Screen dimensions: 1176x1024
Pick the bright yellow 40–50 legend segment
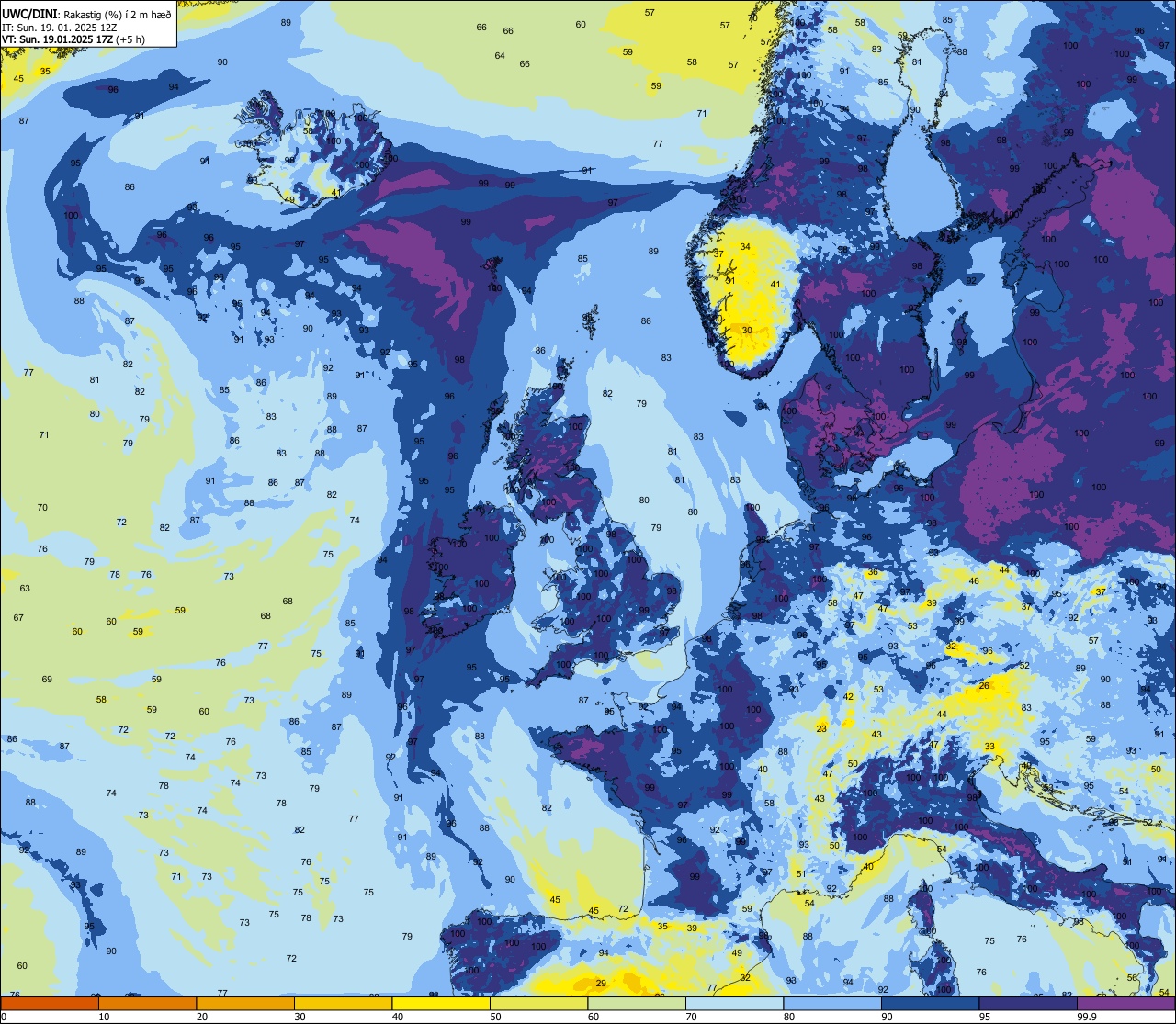point(441,1003)
